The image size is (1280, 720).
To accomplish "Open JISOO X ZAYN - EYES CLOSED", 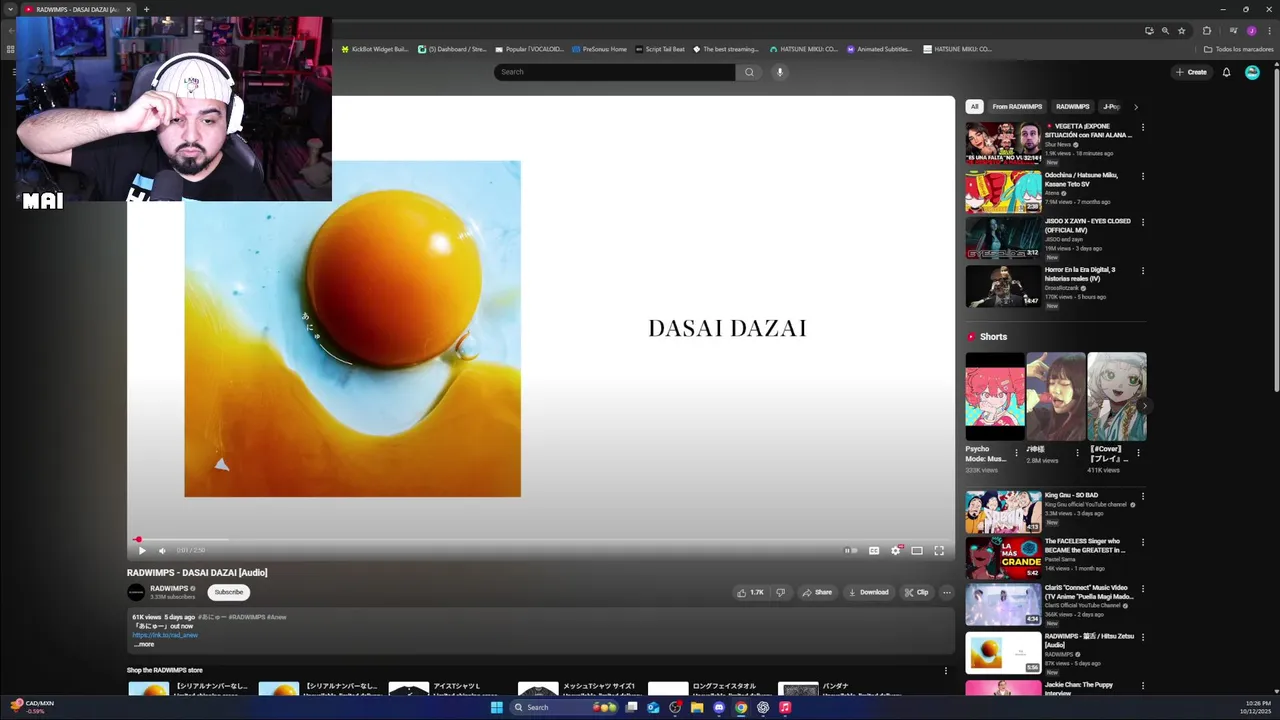I will (1003, 238).
